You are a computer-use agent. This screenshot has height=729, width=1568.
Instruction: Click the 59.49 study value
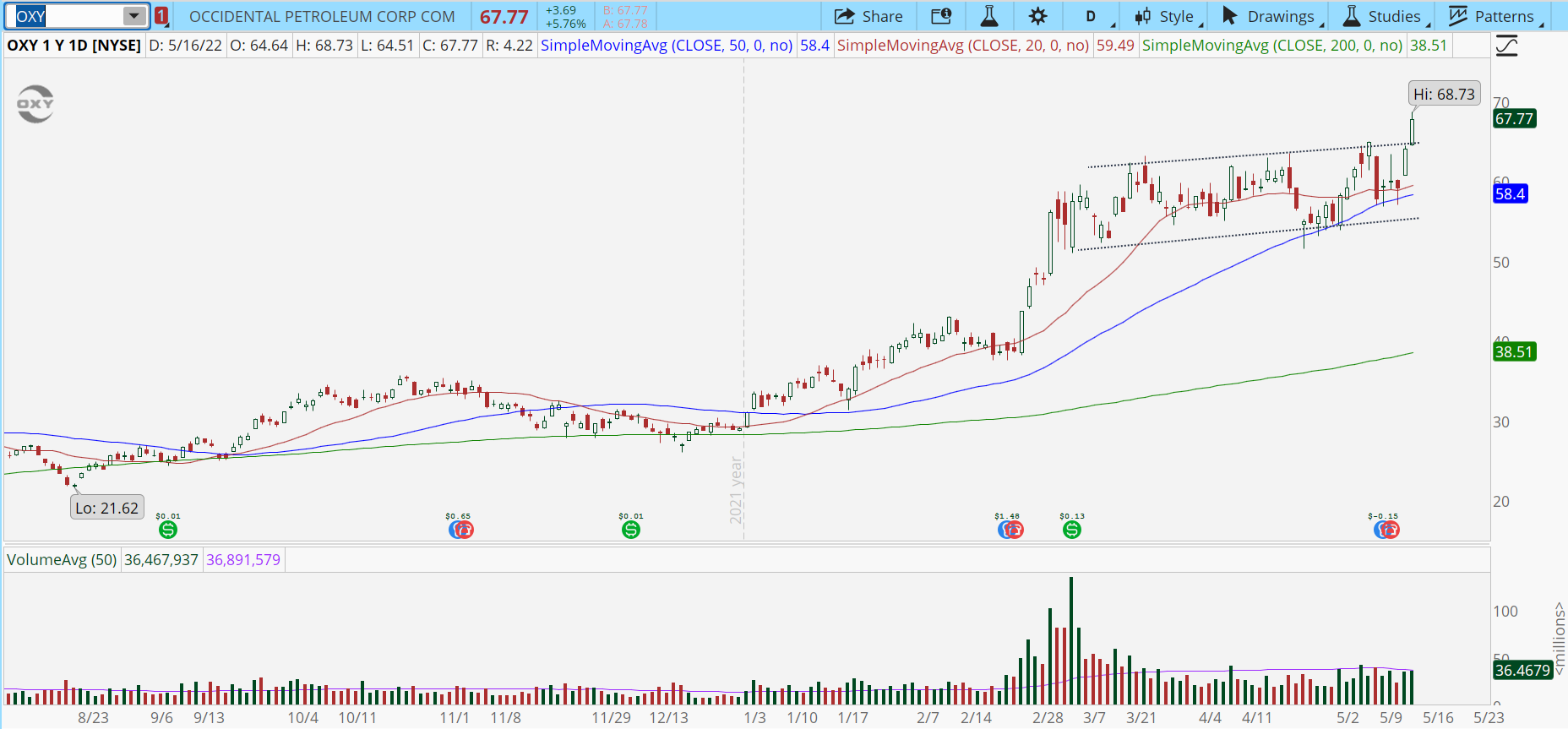click(x=1115, y=46)
